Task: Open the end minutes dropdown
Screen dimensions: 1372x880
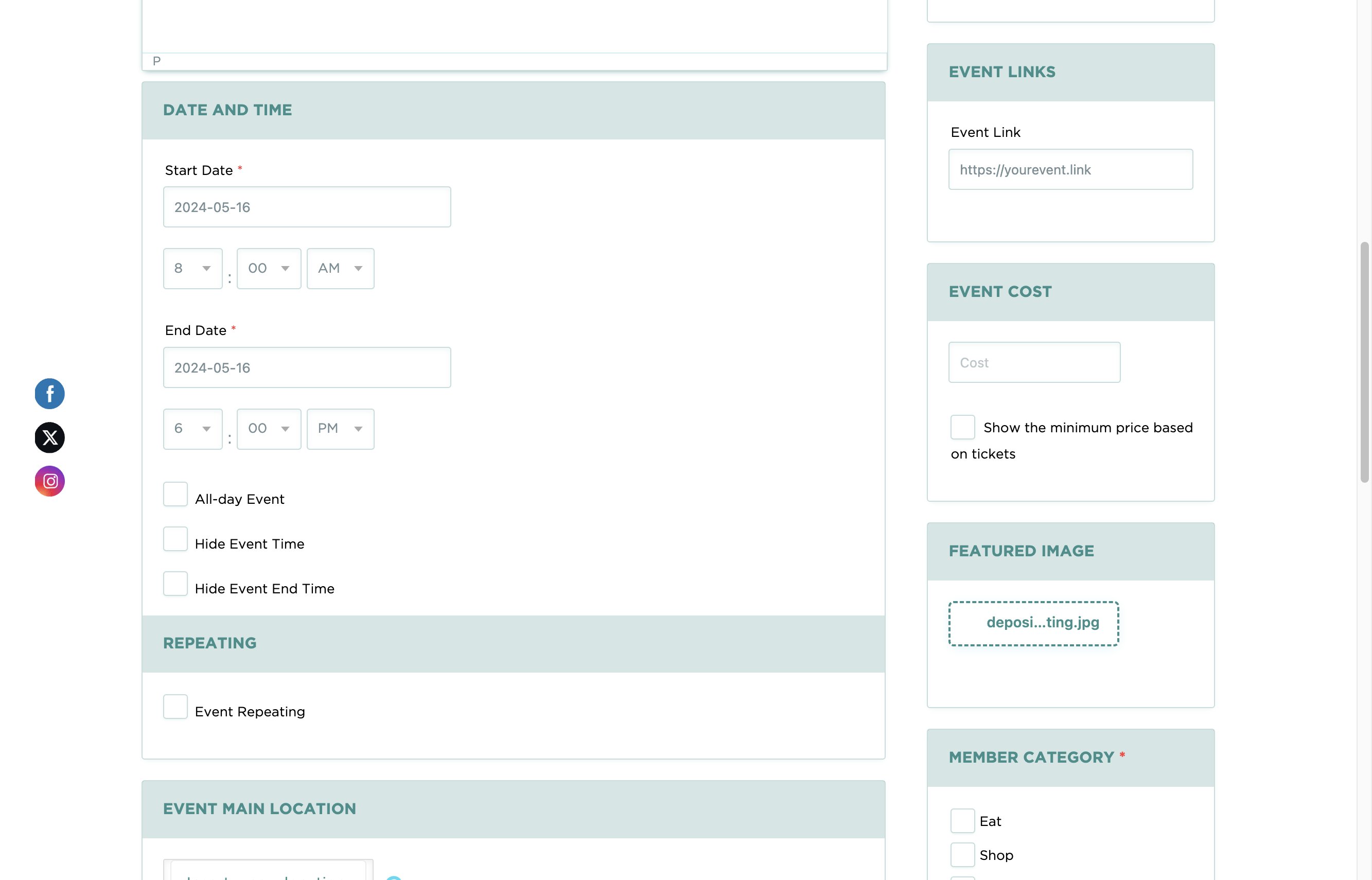Action: point(269,429)
